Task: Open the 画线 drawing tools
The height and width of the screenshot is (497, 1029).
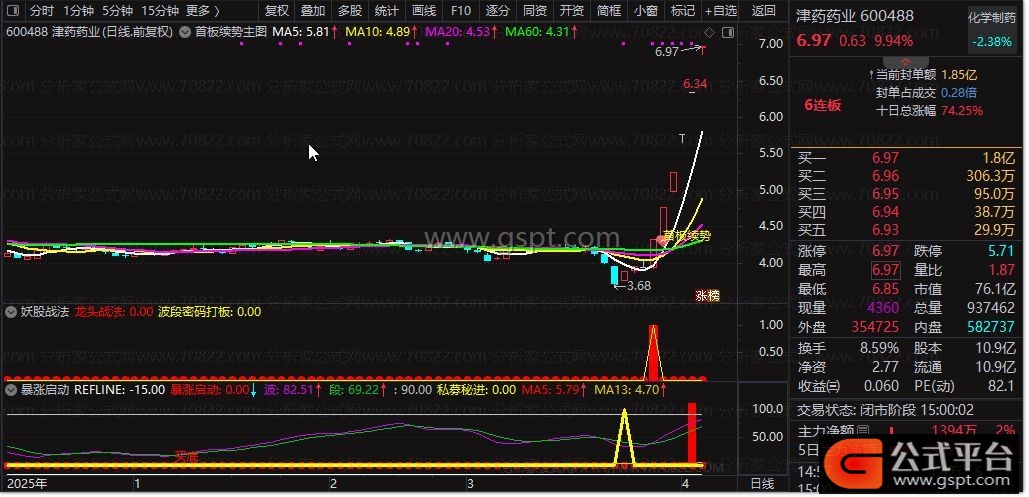Action: tap(423, 11)
